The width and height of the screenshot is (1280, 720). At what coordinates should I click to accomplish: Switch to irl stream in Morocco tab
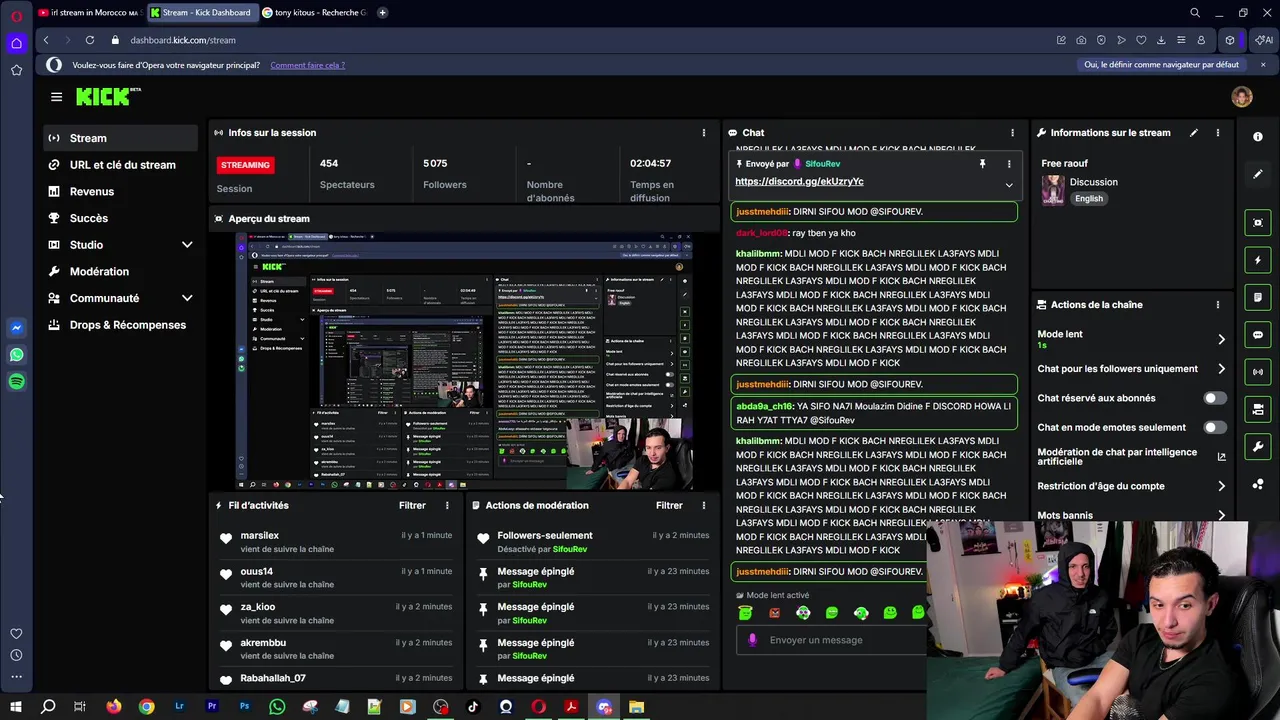pos(88,12)
